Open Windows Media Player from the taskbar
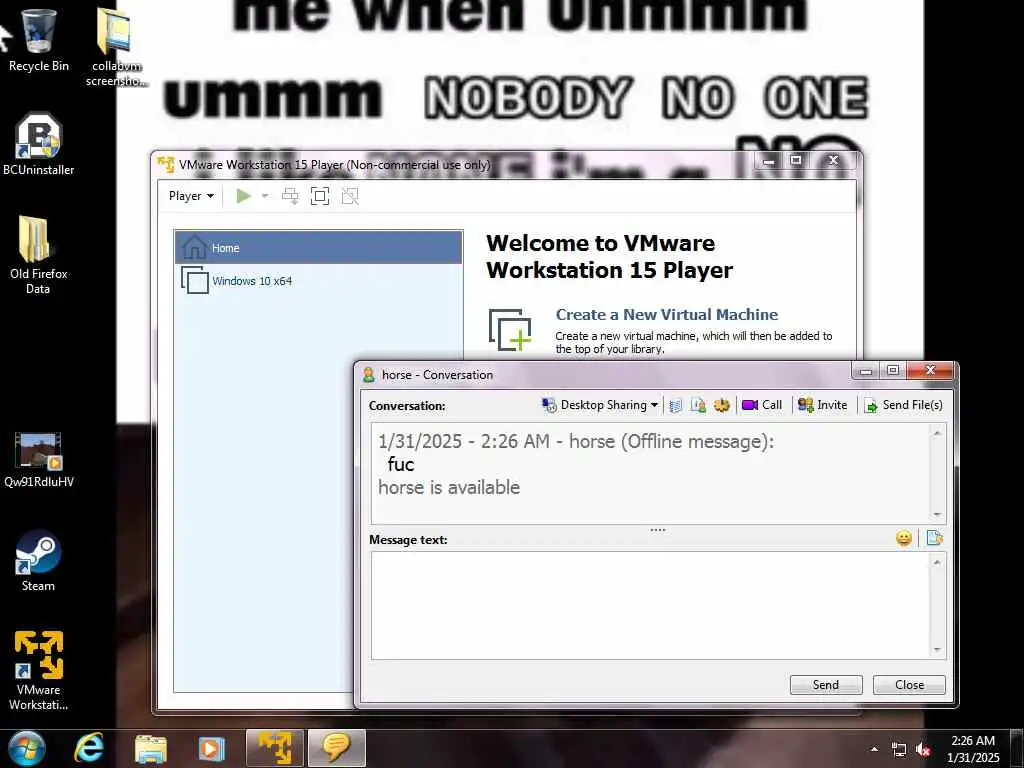The image size is (1024, 768). pos(212,748)
